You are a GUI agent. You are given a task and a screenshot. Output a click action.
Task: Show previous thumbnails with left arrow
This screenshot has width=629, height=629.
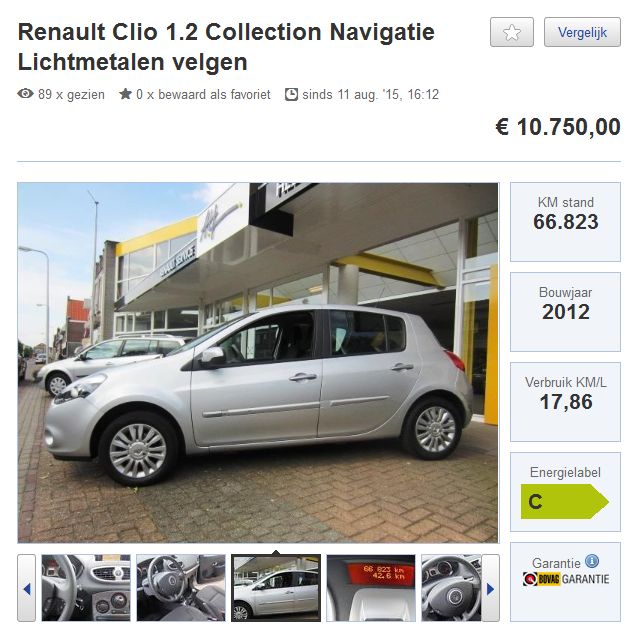point(26,588)
